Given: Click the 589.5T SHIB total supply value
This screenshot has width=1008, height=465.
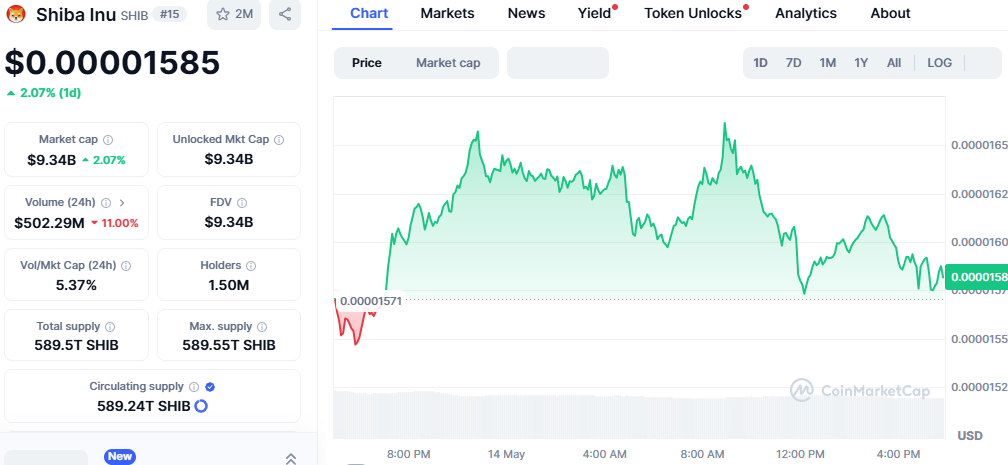Looking at the screenshot, I should (x=76, y=345).
